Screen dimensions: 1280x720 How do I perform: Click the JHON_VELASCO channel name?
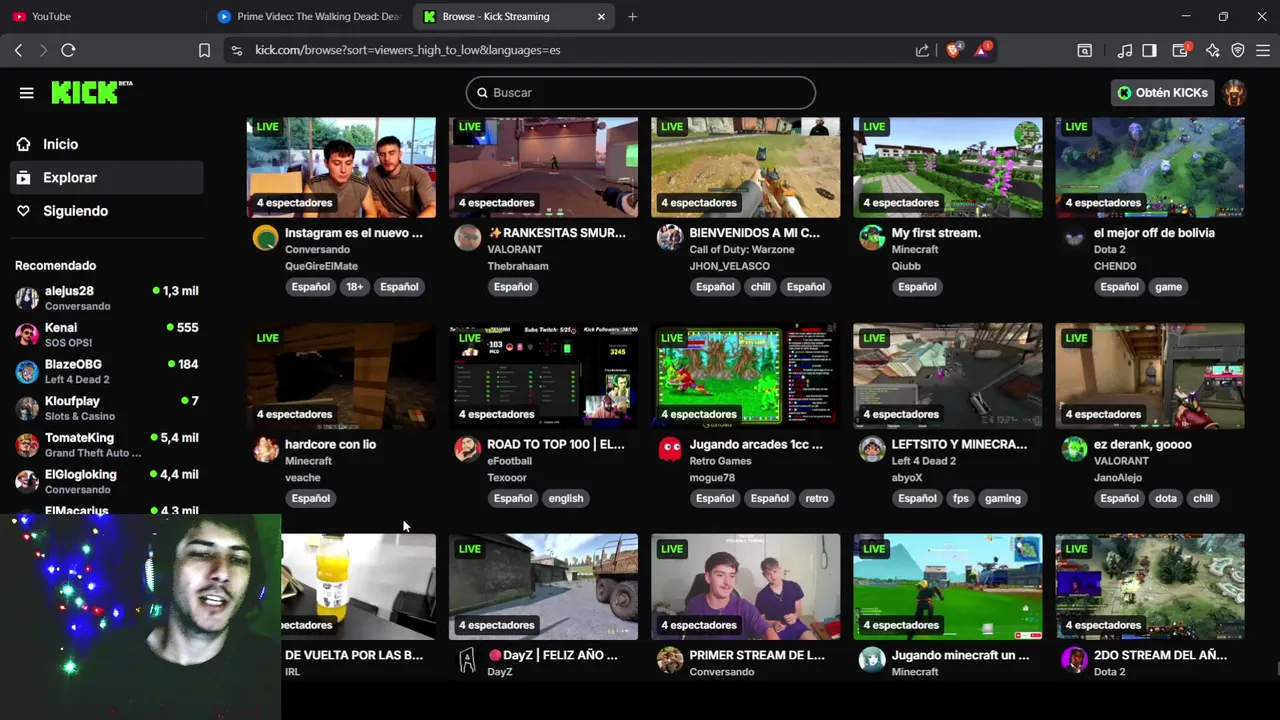[730, 266]
